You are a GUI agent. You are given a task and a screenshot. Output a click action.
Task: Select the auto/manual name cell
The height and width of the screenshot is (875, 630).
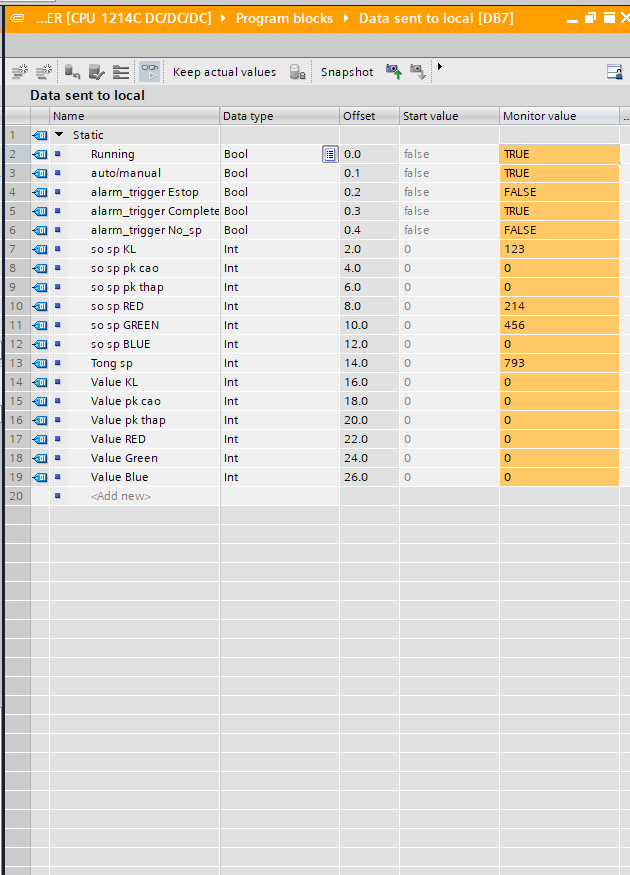tap(126, 173)
